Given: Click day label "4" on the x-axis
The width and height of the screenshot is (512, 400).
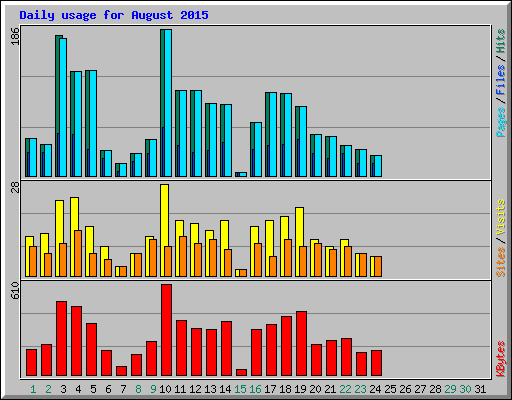Looking at the screenshot, I should click(78, 389).
